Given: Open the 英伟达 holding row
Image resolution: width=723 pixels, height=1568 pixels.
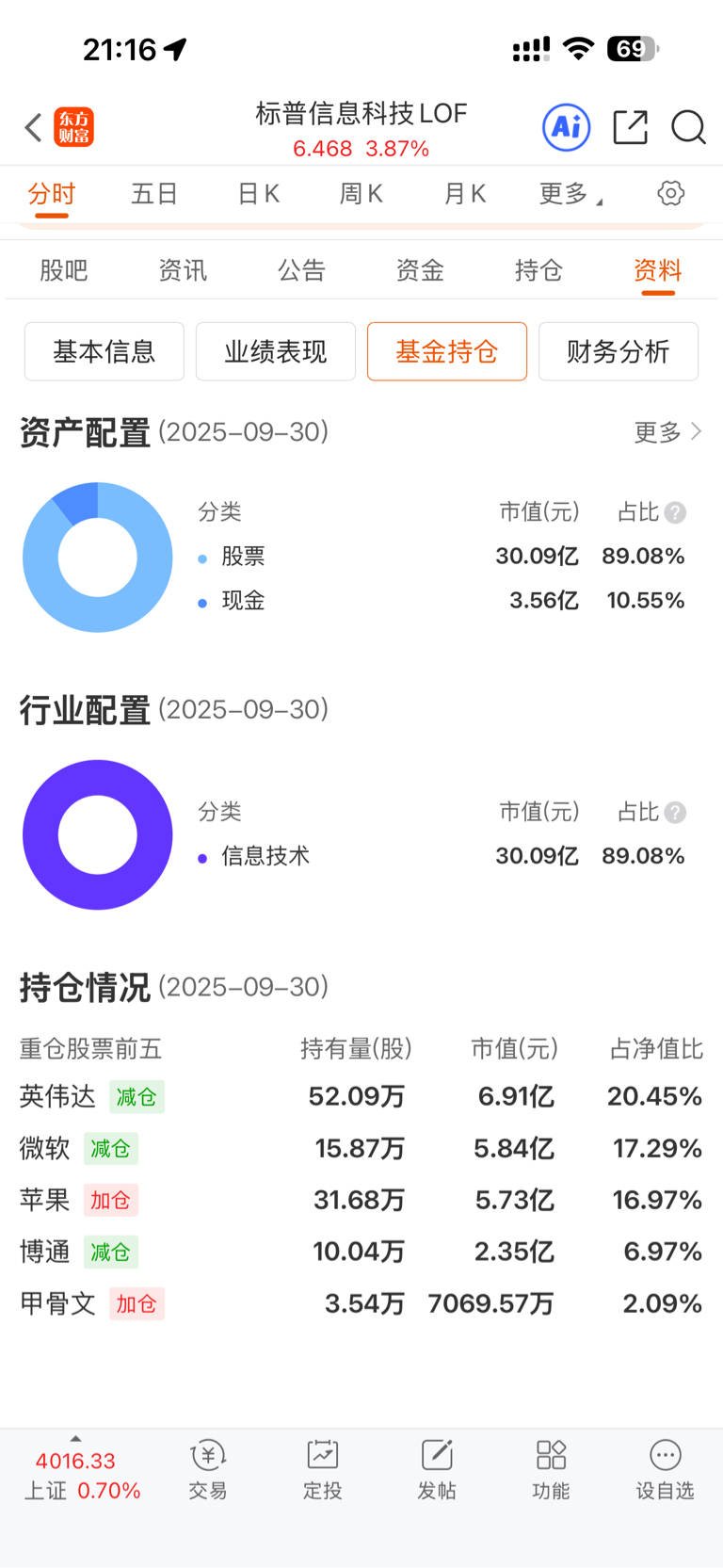Looking at the screenshot, I should click(361, 1096).
